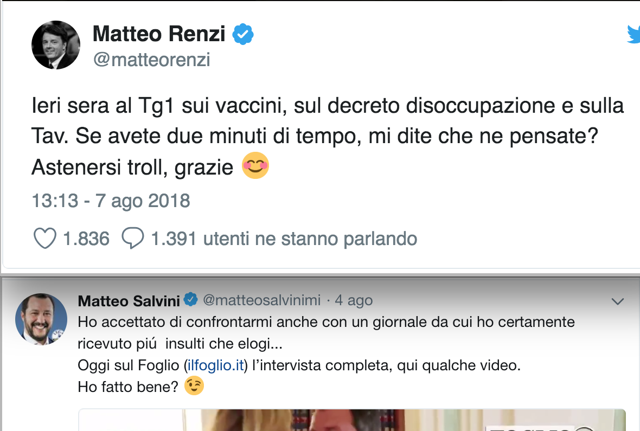Click the winking emoji after "Ho fatto bene?"

(194, 386)
